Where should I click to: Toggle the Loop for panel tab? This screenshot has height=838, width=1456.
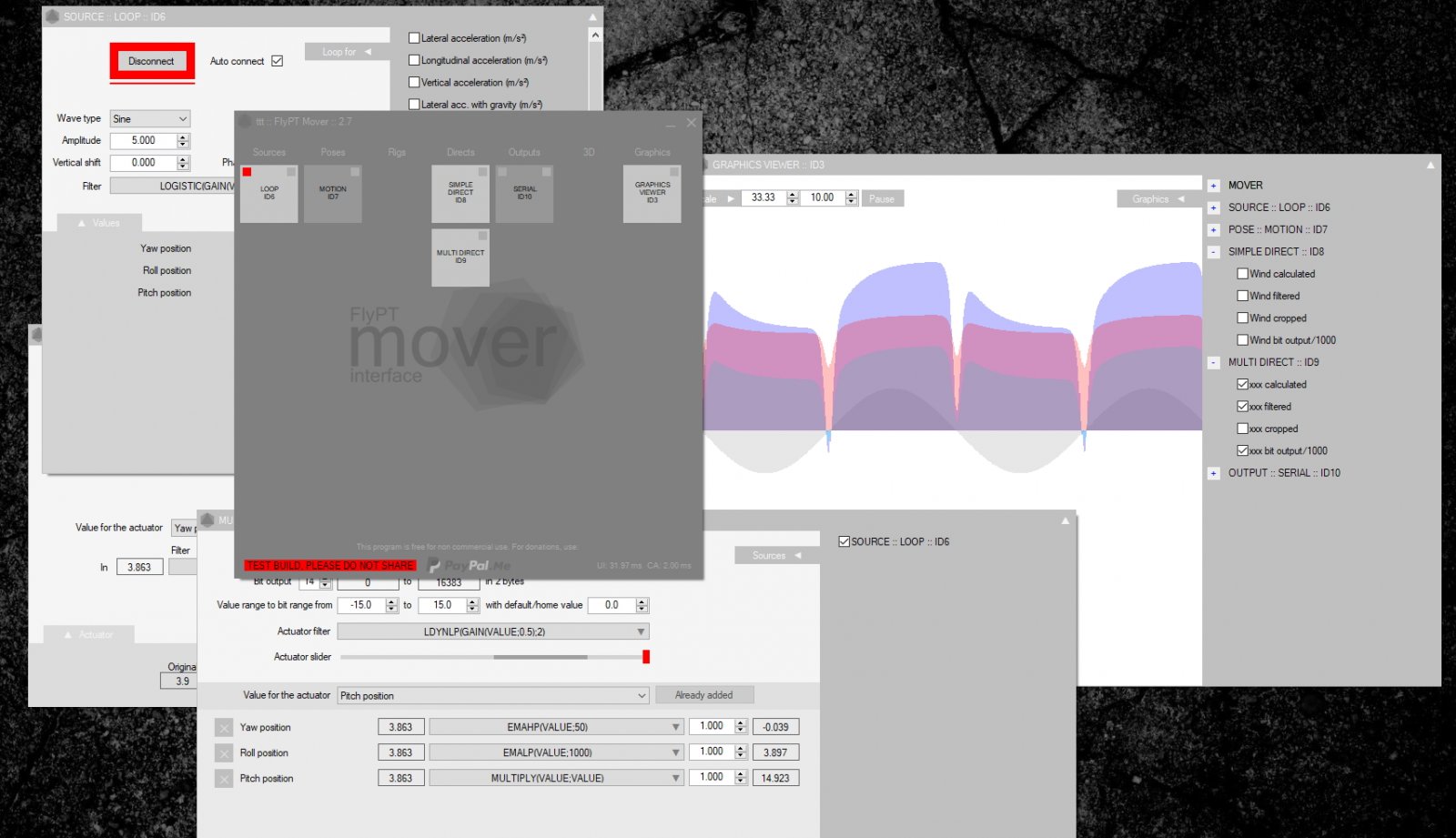347,52
